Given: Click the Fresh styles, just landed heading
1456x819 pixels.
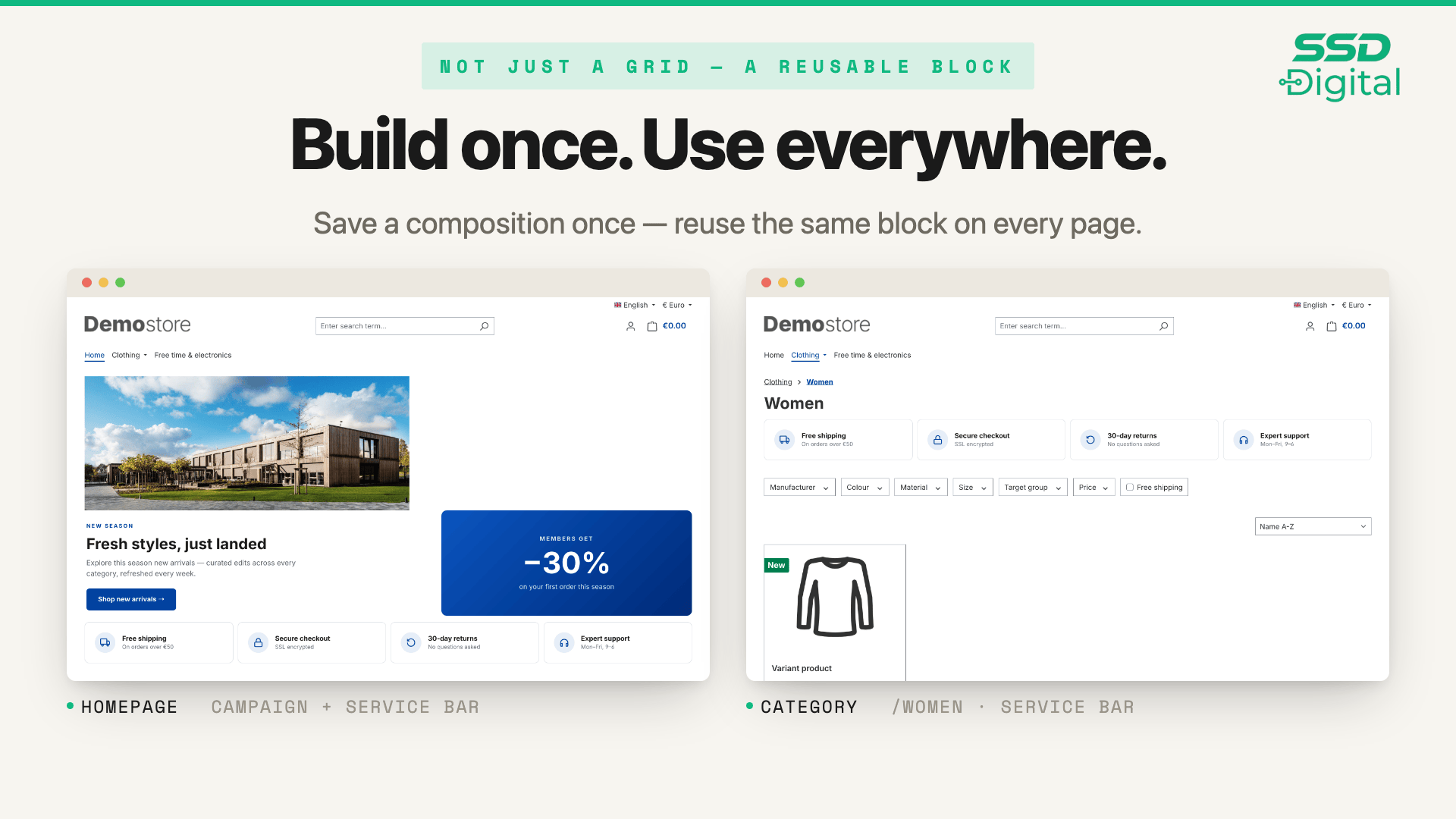Looking at the screenshot, I should coord(177,544).
